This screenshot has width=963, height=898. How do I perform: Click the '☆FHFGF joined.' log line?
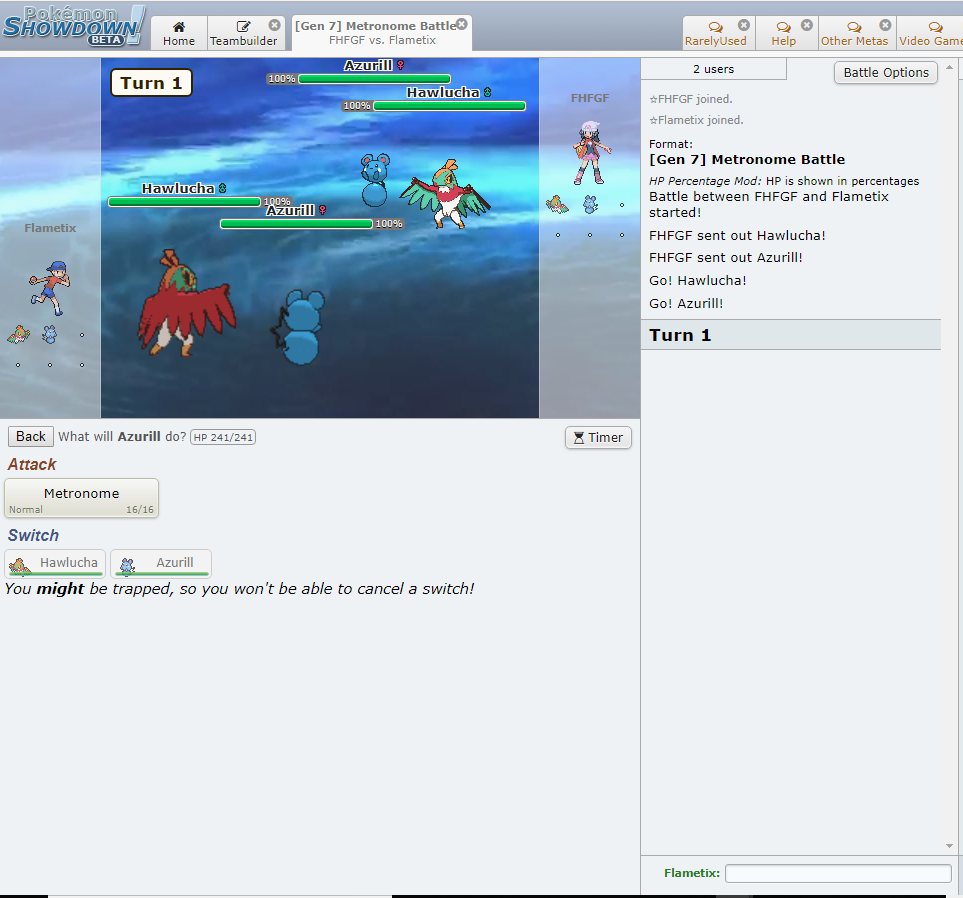point(691,99)
